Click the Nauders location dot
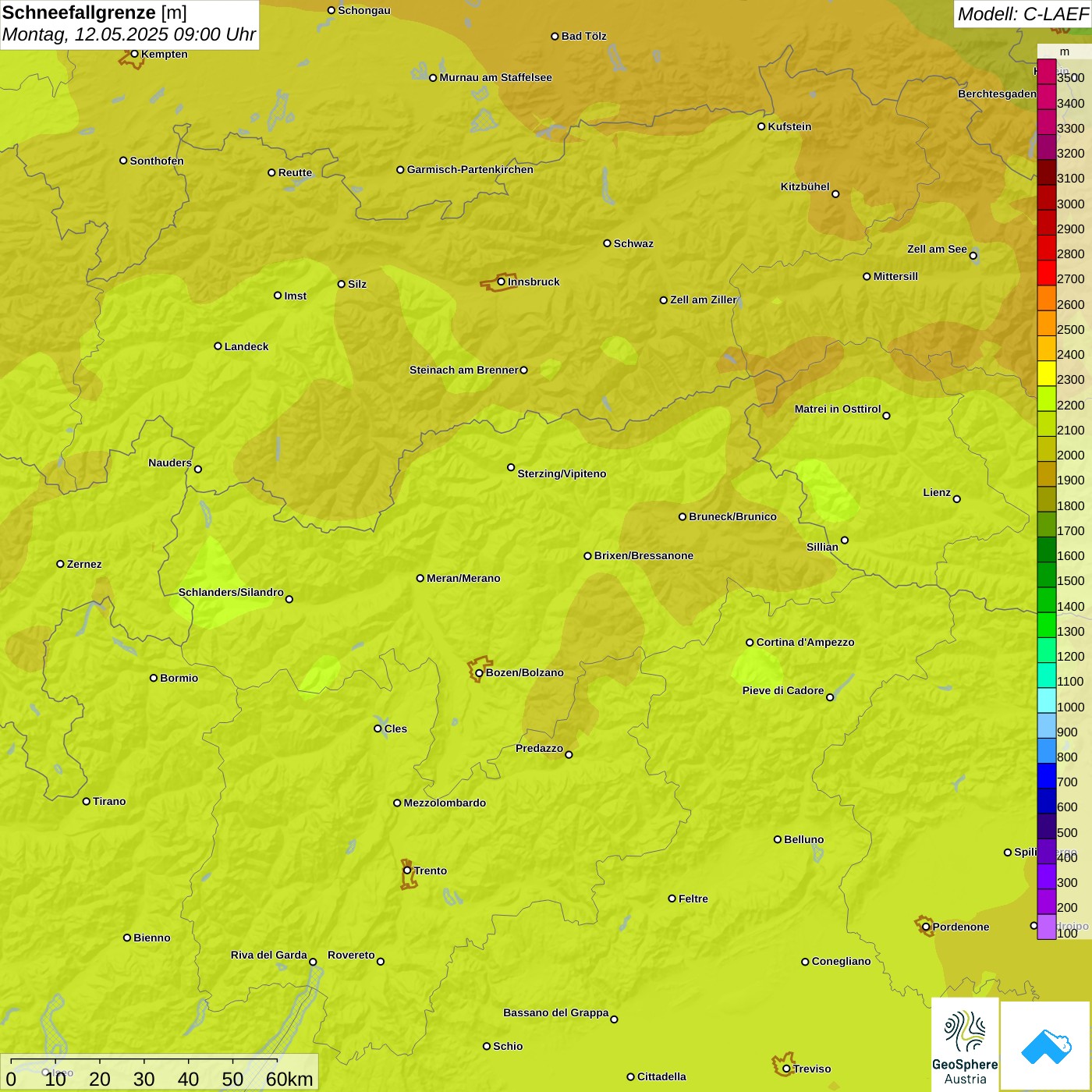Viewport: 1092px width, 1092px height. [x=198, y=469]
